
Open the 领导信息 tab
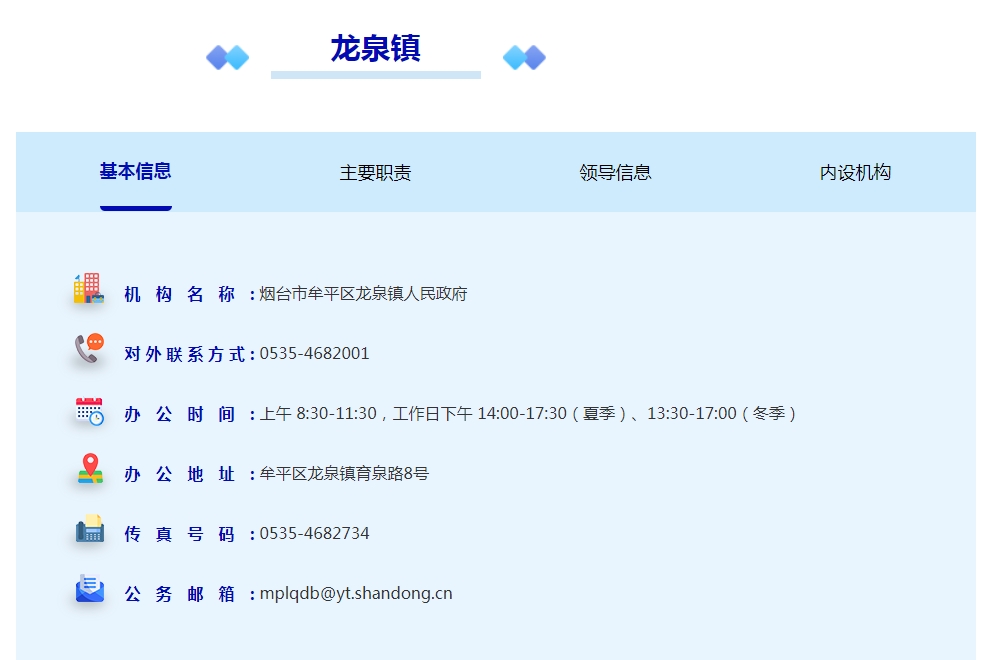click(615, 173)
